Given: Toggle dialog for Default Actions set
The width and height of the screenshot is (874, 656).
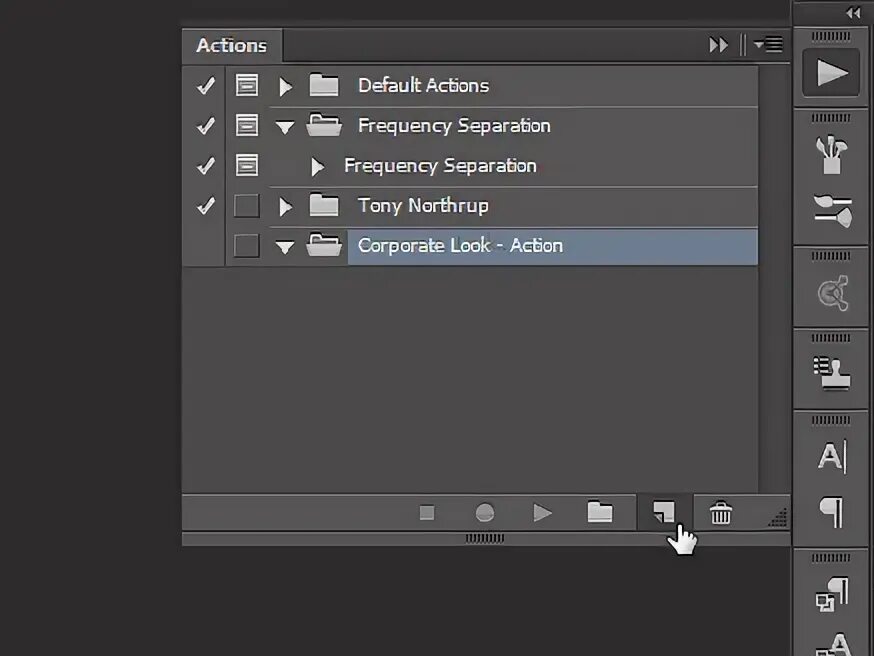Looking at the screenshot, I should tap(246, 85).
